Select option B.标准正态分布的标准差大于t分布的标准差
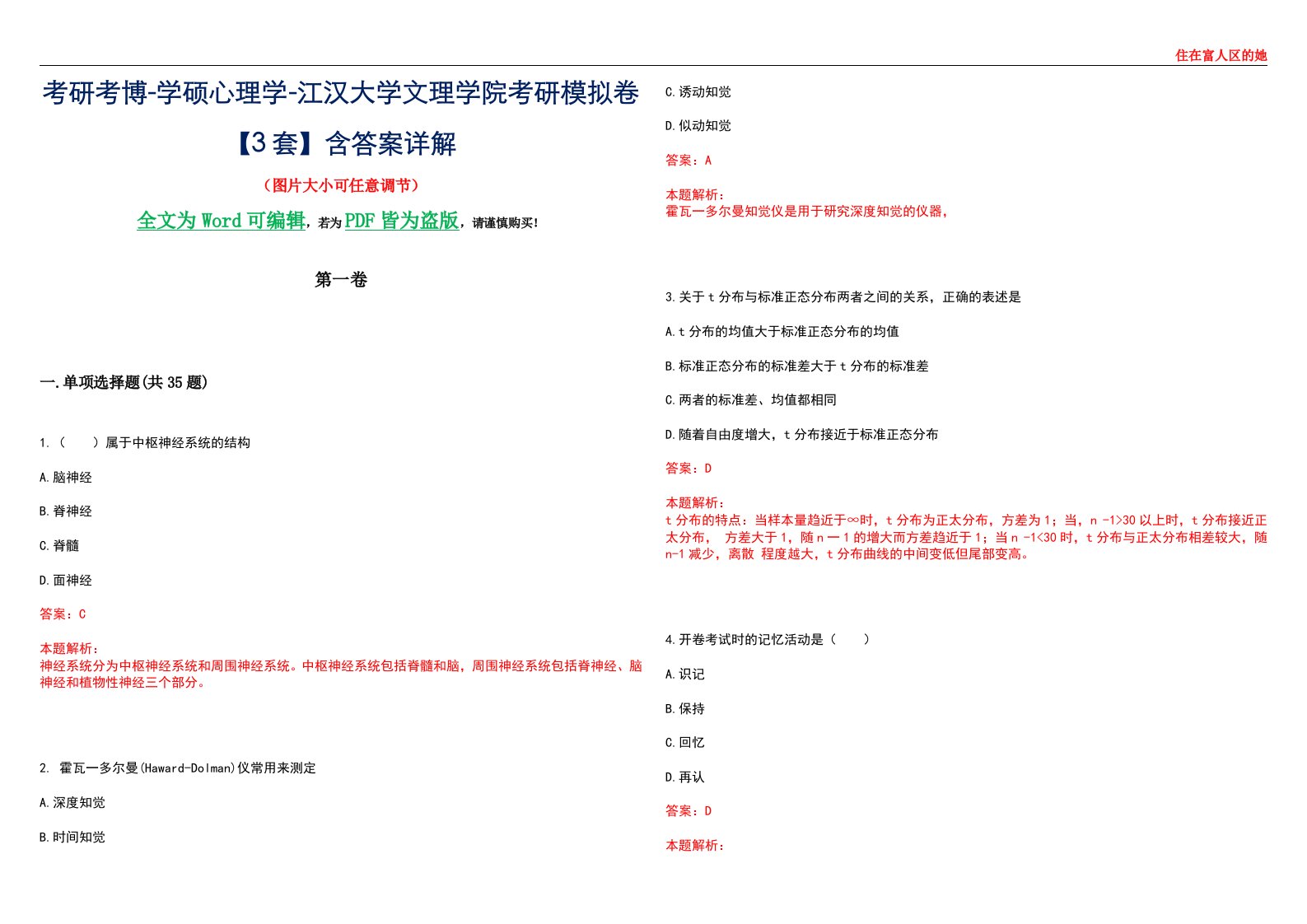The height and width of the screenshot is (924, 1307). click(x=797, y=366)
